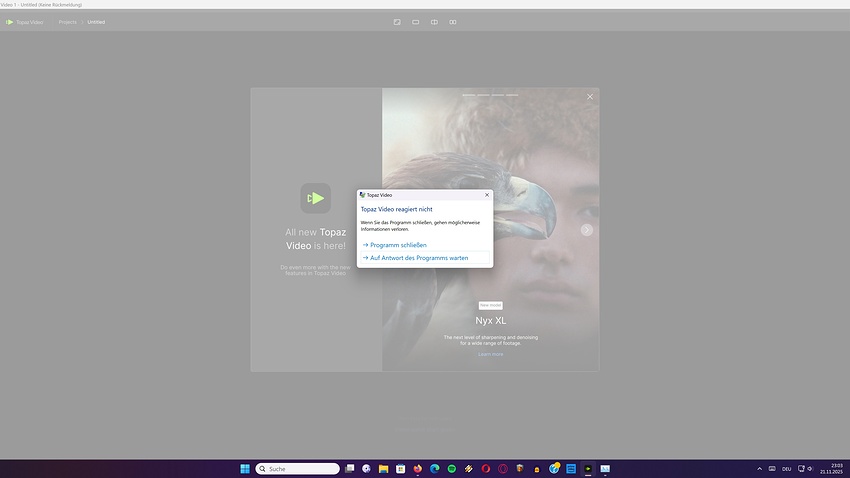Open Microsoft Store from the taskbar
Screen dimensions: 850x478
click(401, 469)
